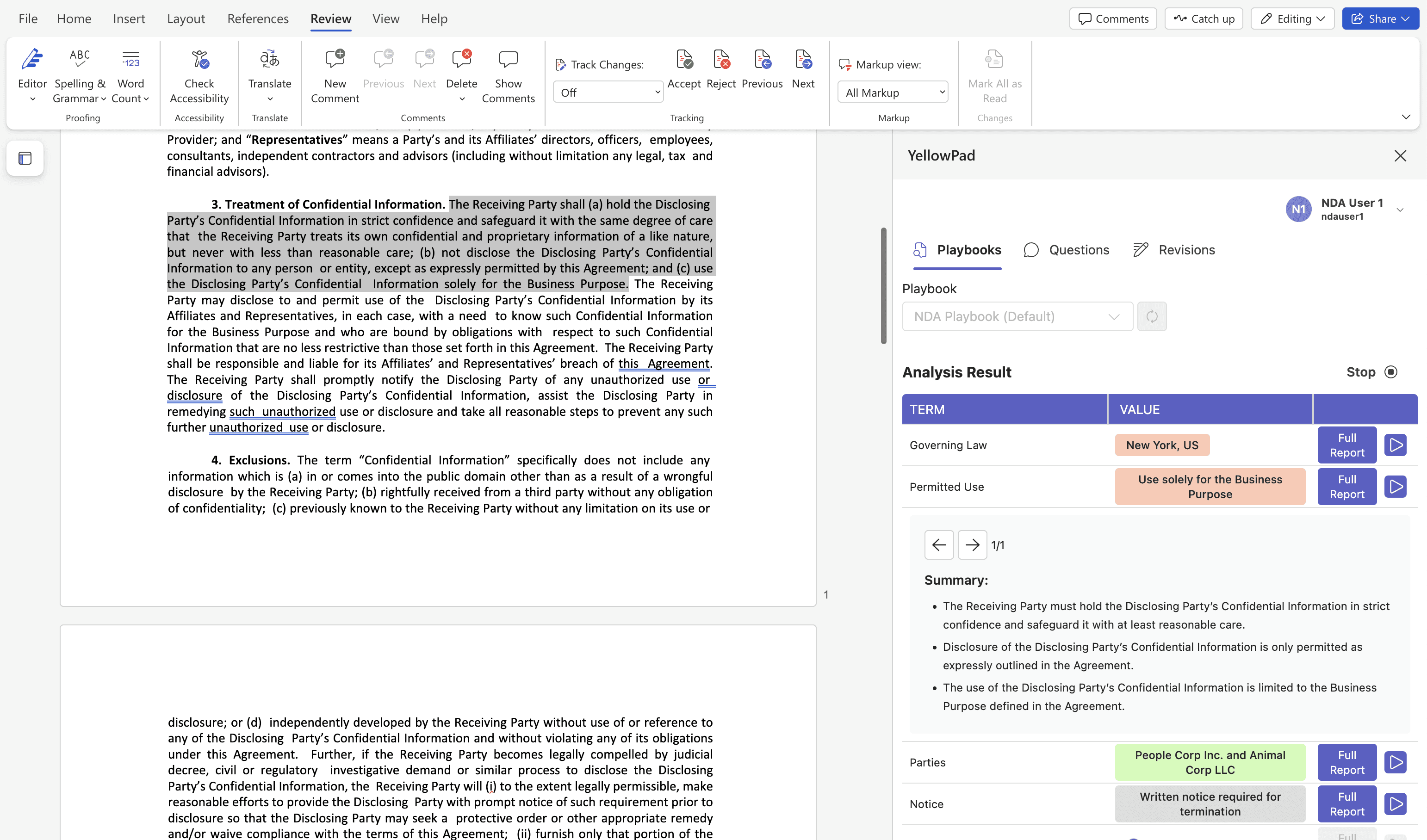Open the Track Changes Off dropdown
The height and width of the screenshot is (840, 1427).
[608, 92]
